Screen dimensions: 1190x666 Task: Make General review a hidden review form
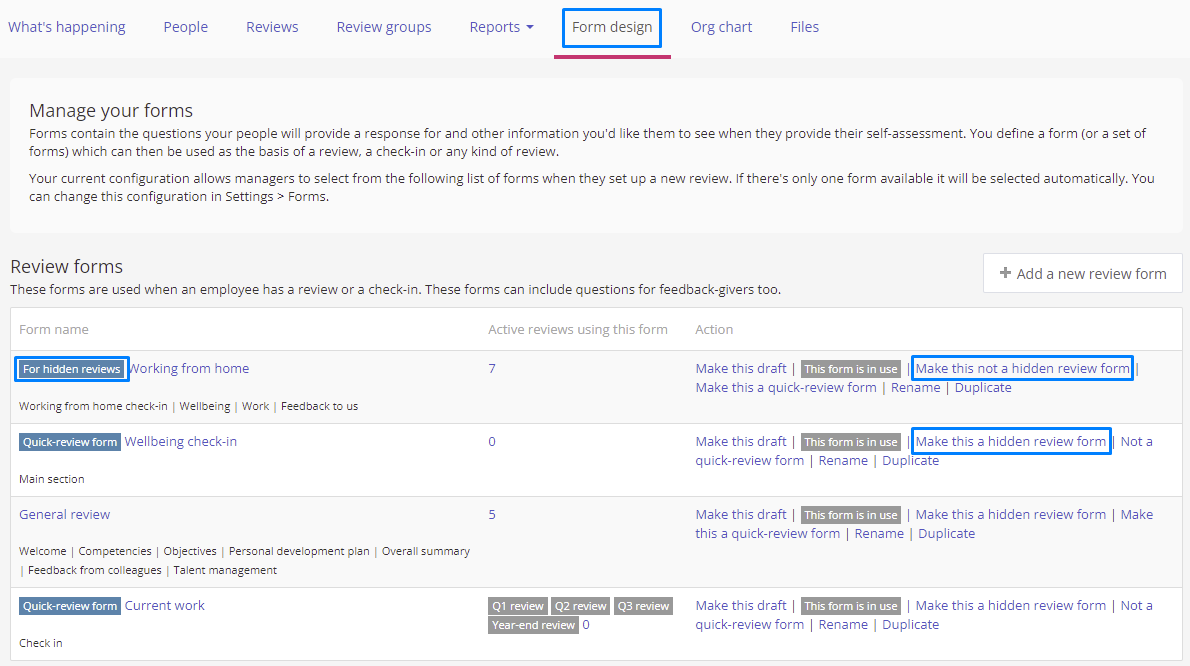tap(1010, 514)
